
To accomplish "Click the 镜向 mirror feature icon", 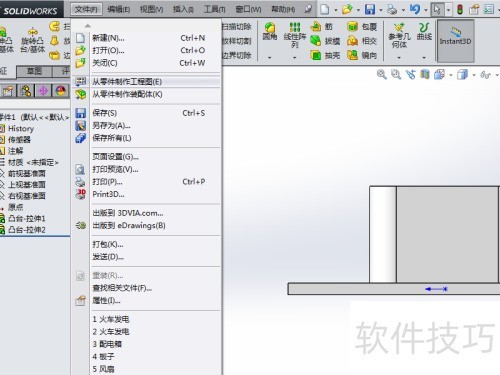I will pyautogui.click(x=352, y=55).
